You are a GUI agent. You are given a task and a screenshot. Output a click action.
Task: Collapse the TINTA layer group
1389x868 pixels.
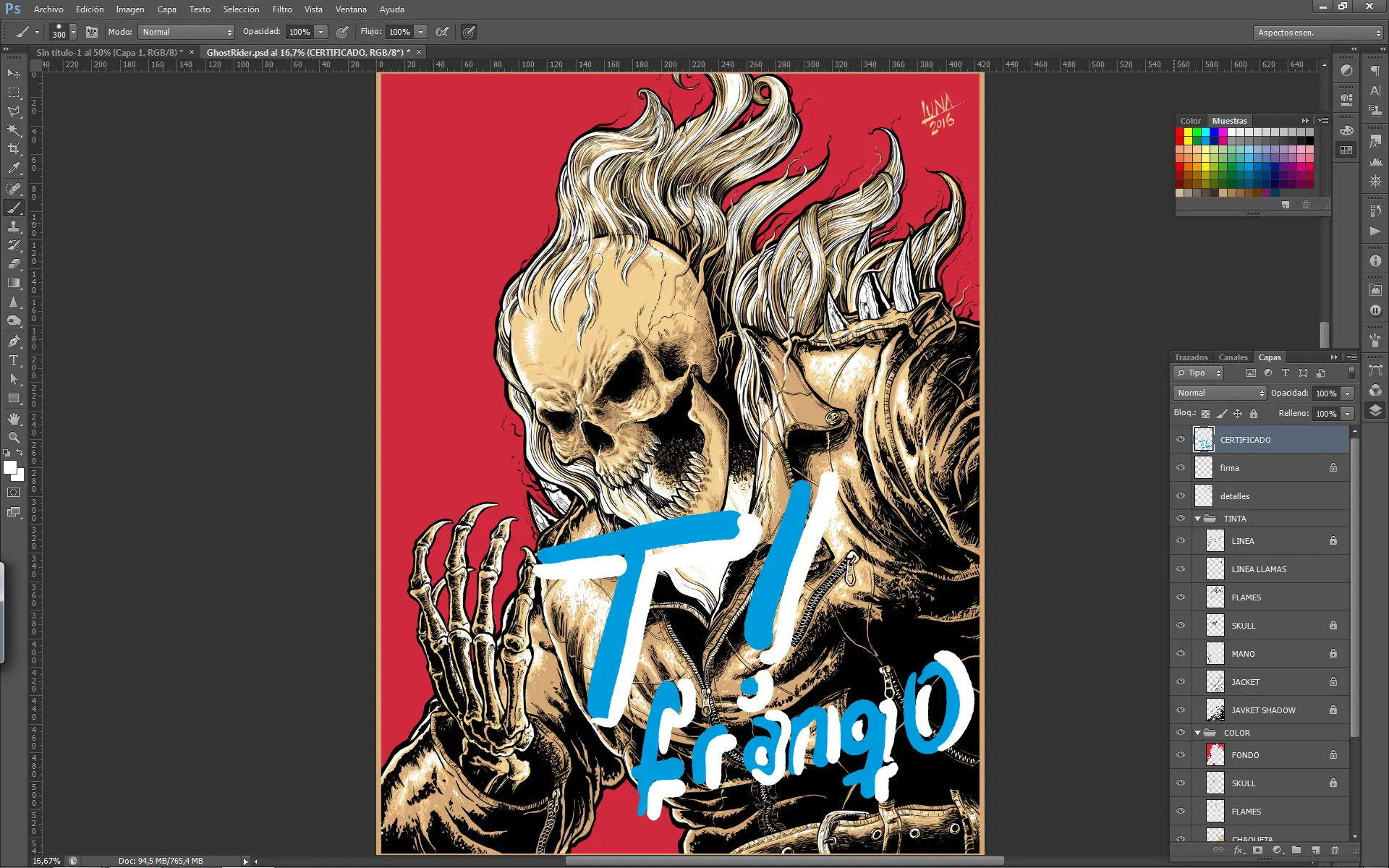pos(1197,519)
